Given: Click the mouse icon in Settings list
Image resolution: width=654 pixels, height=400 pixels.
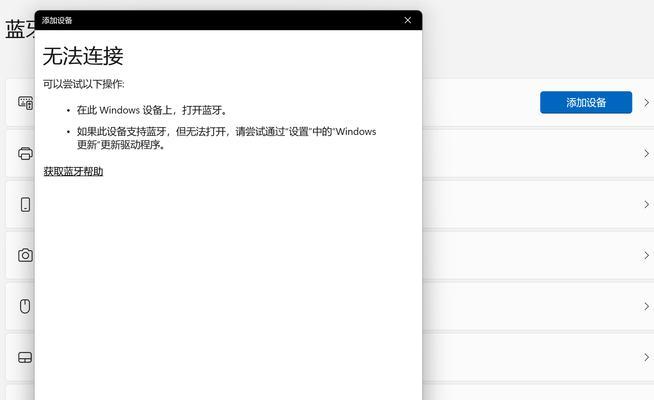Looking at the screenshot, I should [x=25, y=306].
